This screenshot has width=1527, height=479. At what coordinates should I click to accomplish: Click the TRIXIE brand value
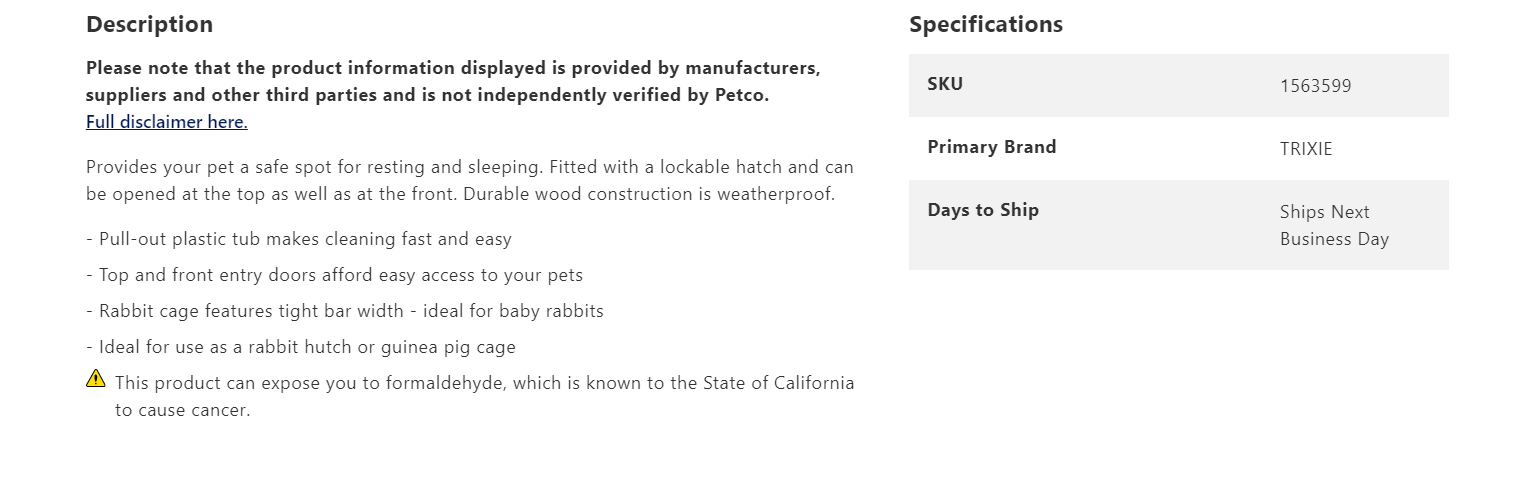[1306, 149]
